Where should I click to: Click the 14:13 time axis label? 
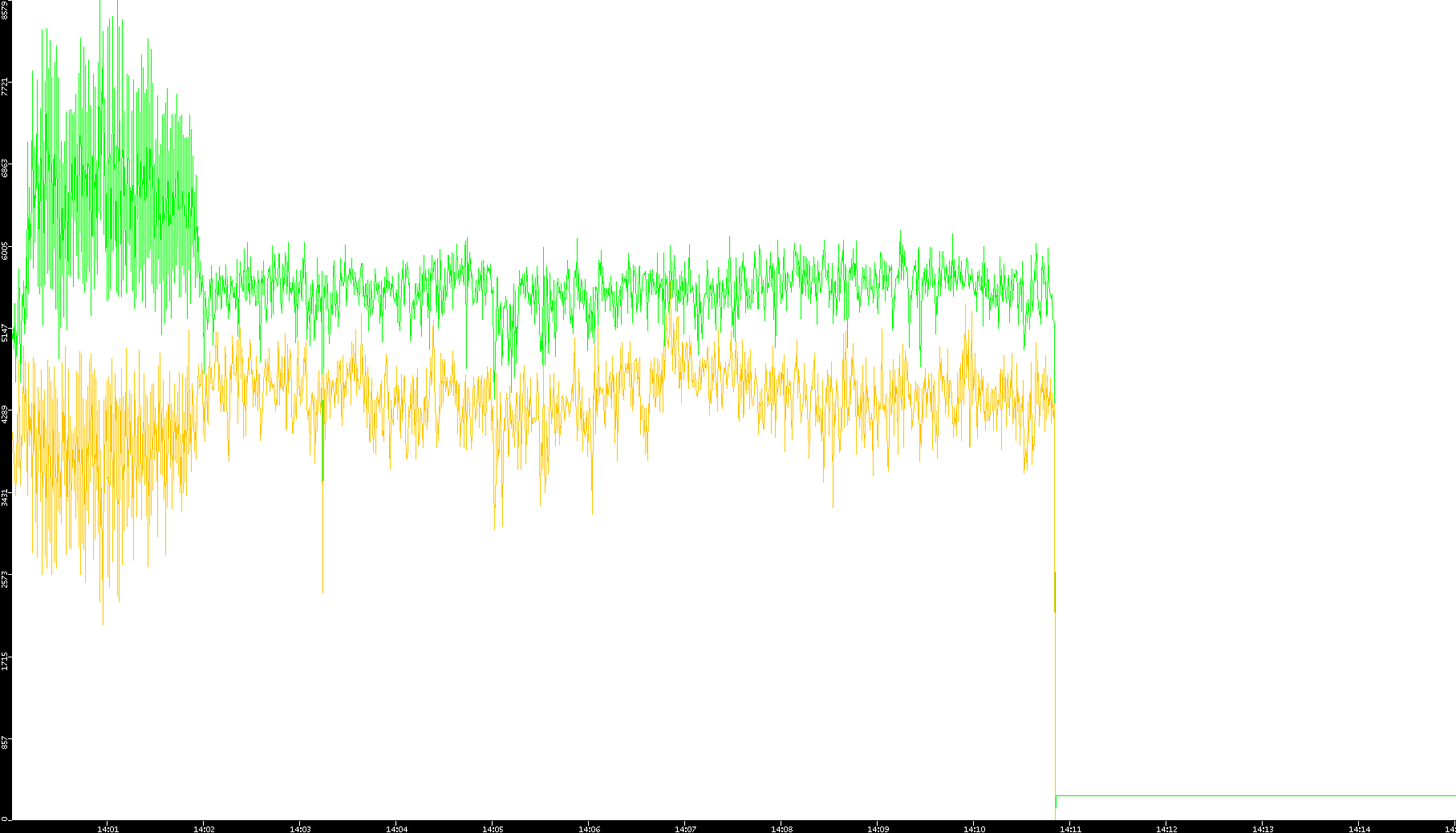(x=1263, y=828)
